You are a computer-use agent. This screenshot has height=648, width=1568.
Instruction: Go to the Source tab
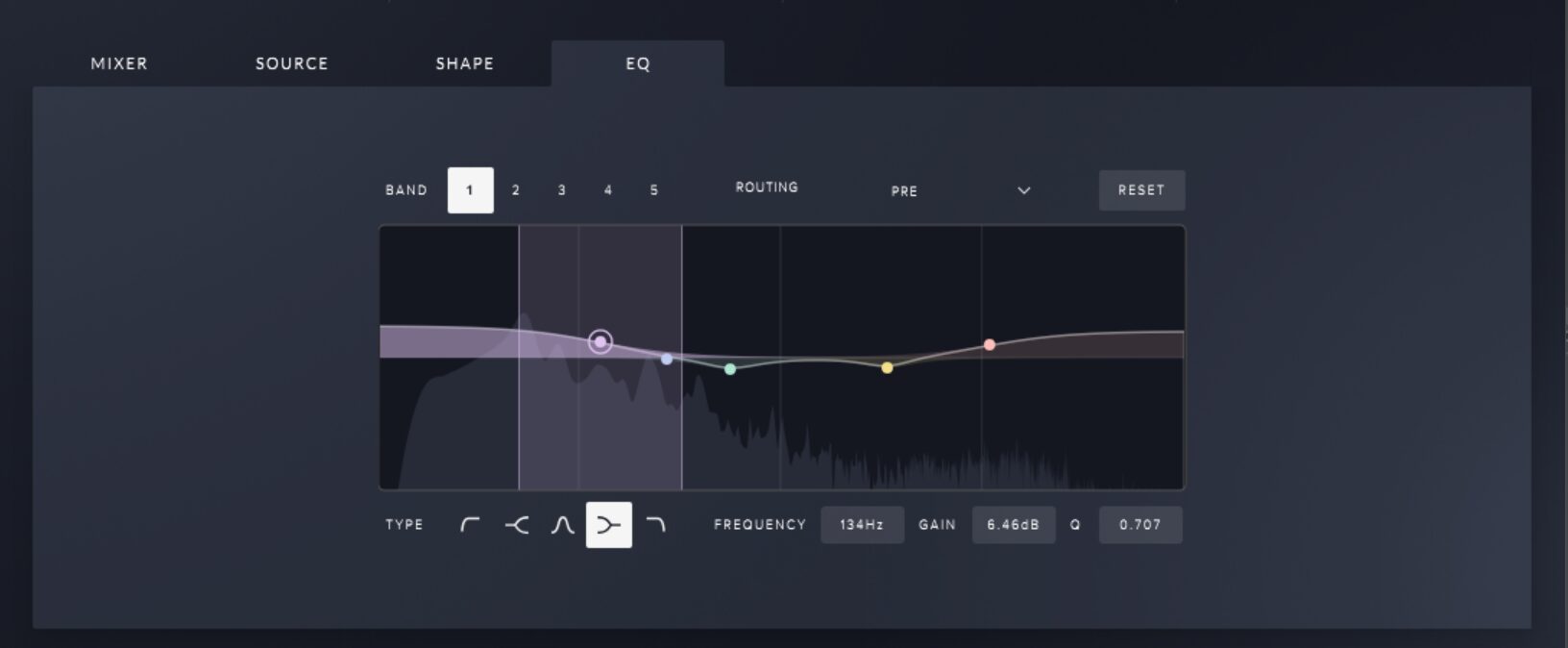(x=291, y=63)
